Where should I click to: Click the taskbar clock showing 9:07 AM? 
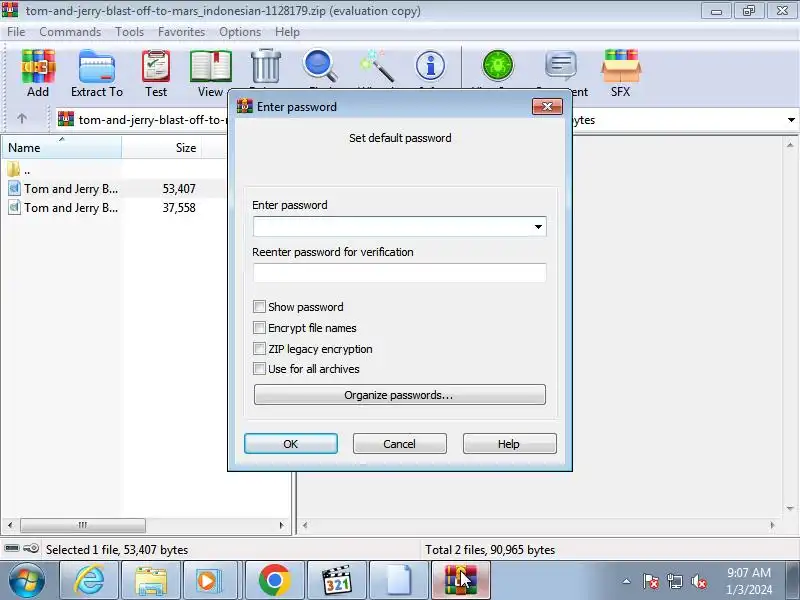point(748,581)
